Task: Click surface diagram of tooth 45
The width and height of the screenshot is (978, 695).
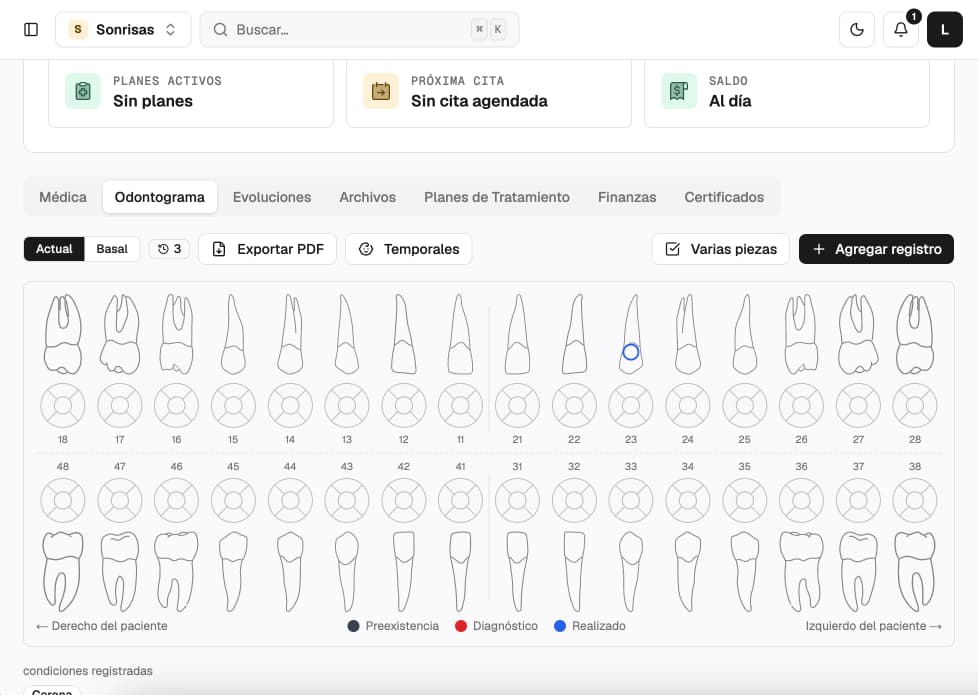Action: (233, 500)
